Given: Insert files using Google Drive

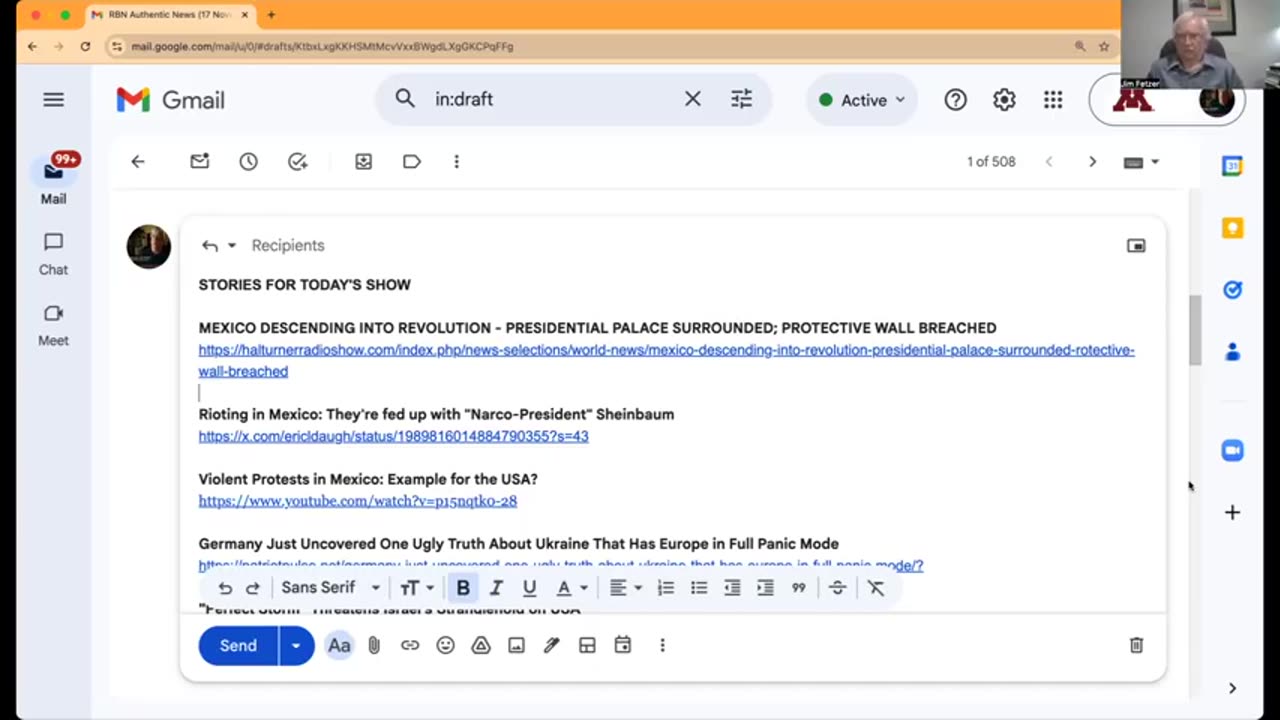Looking at the screenshot, I should (481, 646).
